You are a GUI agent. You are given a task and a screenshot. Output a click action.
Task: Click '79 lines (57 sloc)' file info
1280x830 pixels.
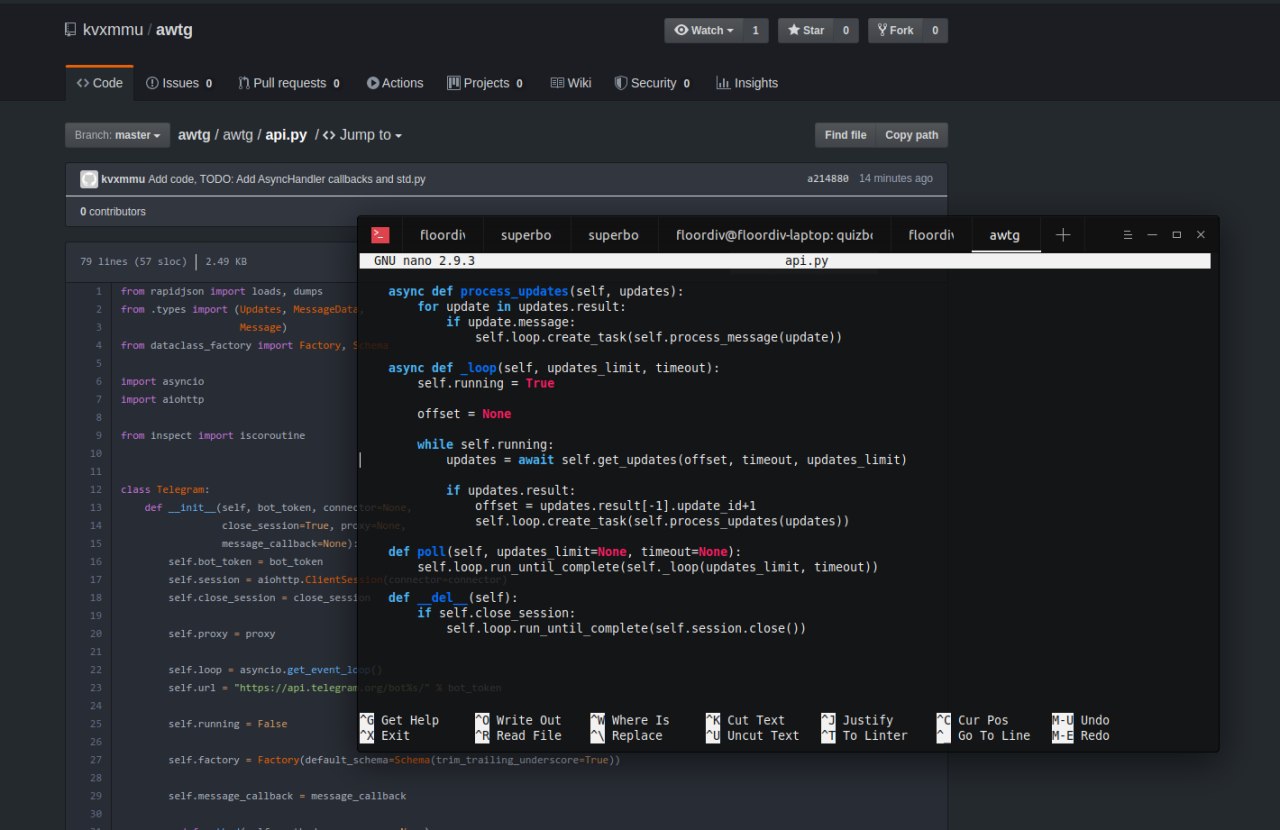(134, 262)
